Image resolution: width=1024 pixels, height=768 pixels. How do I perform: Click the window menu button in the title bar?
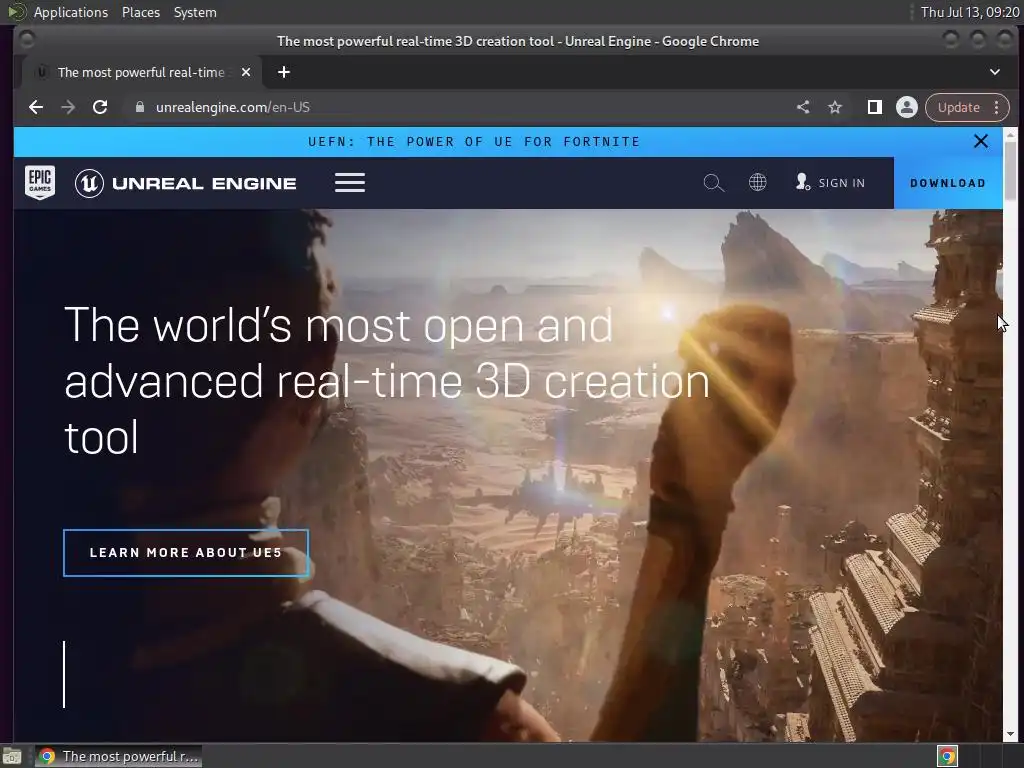(x=27, y=40)
